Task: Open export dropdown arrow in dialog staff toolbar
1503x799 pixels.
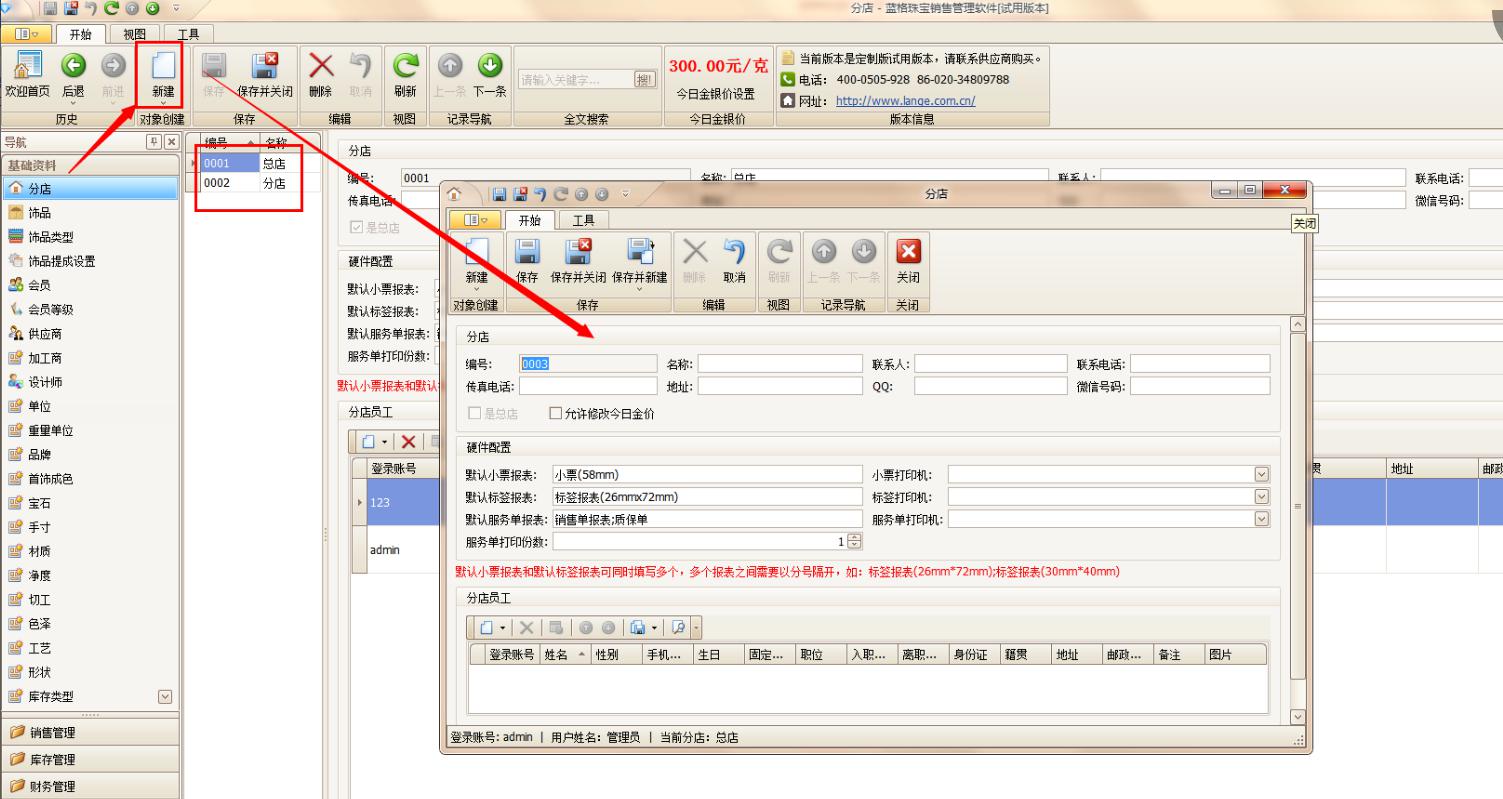Action: pyautogui.click(x=655, y=628)
